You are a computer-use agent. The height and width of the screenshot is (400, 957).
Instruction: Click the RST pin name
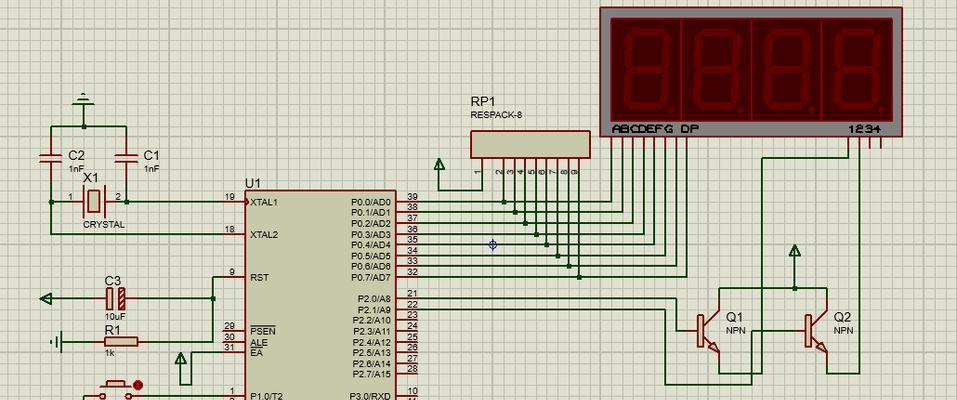tap(259, 277)
